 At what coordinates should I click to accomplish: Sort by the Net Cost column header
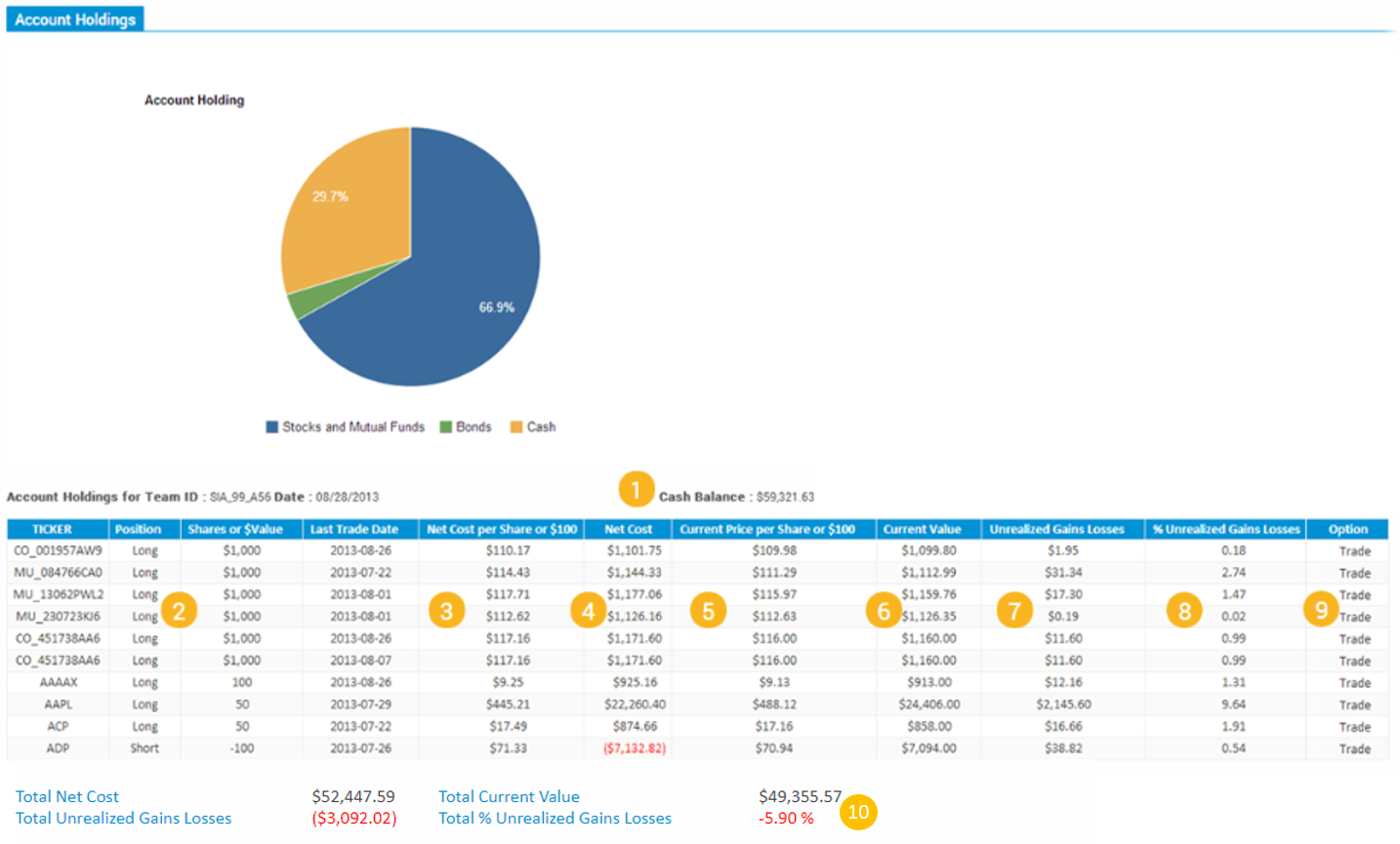point(629,529)
